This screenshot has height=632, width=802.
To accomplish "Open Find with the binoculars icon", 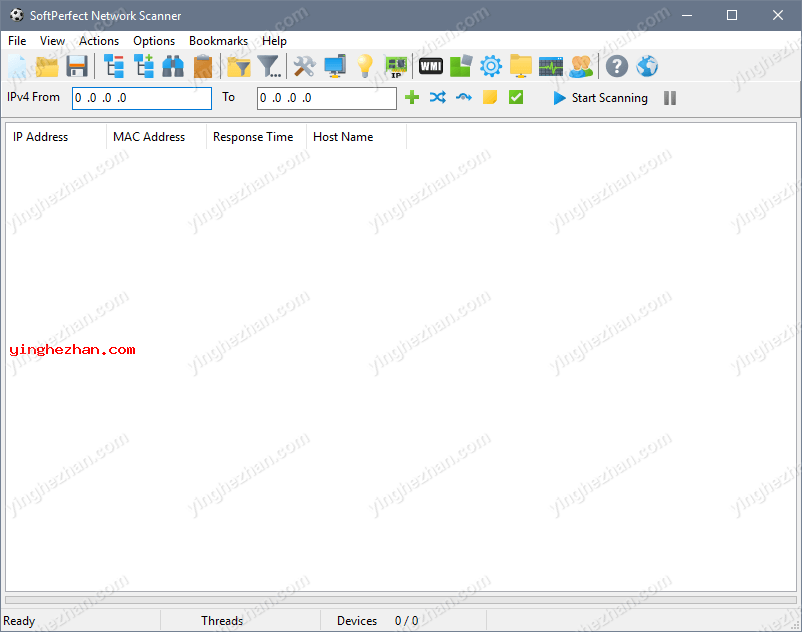I will [x=173, y=66].
